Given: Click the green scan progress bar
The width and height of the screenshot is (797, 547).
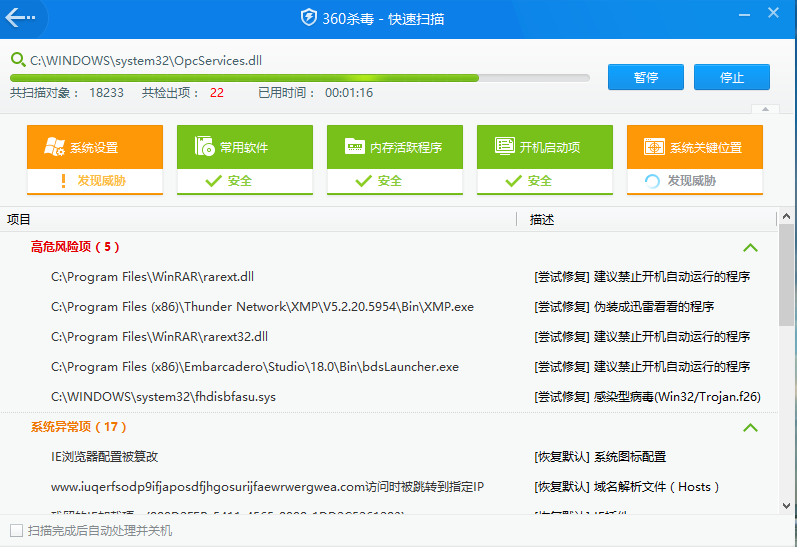Looking at the screenshot, I should [244, 77].
